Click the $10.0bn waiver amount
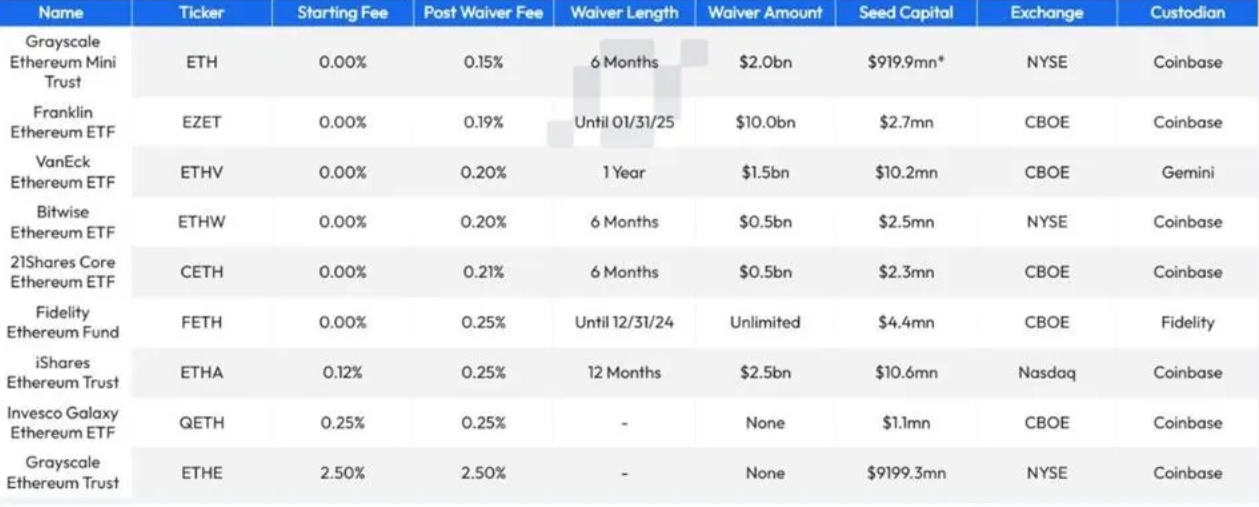 point(765,122)
